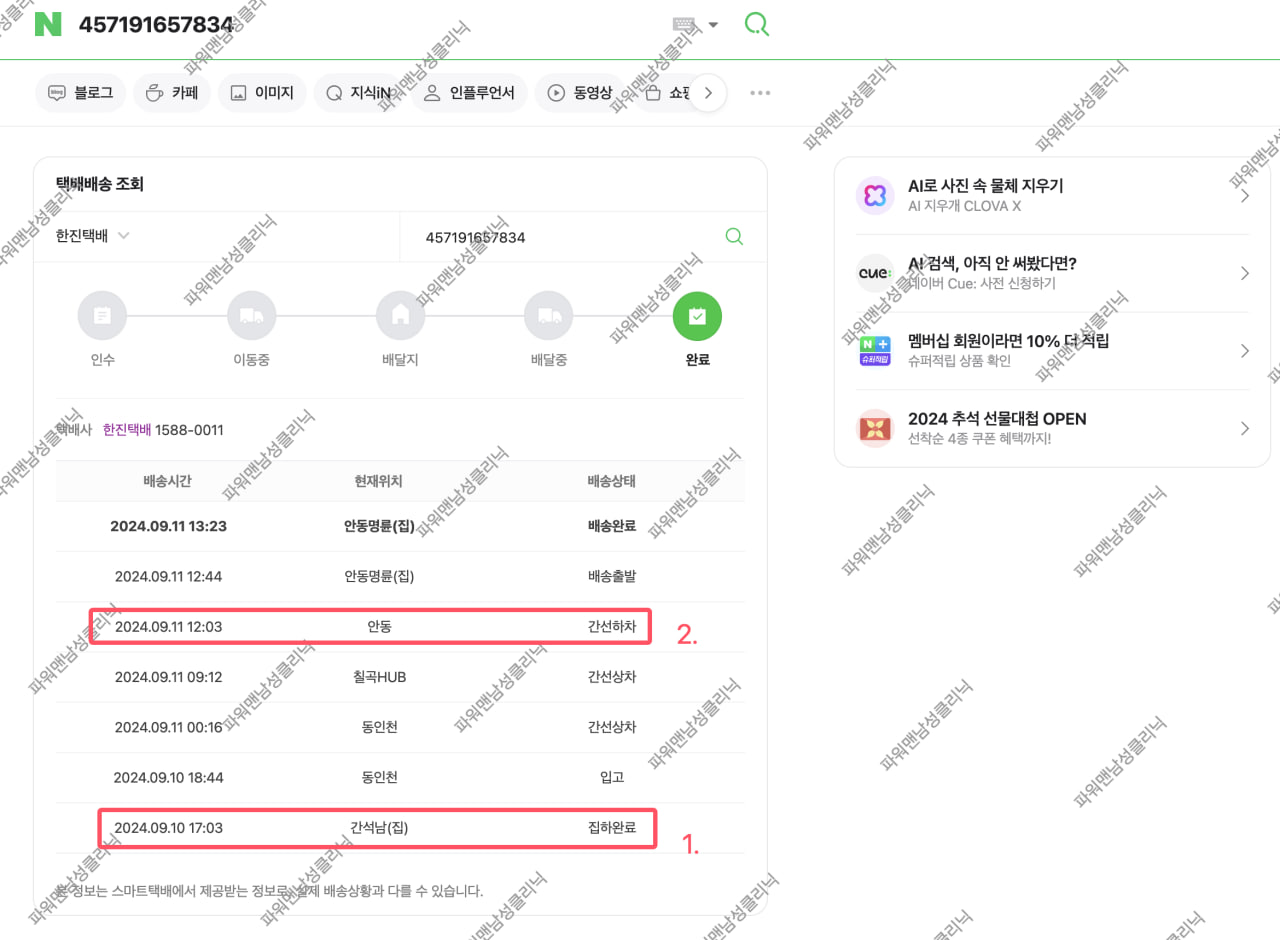The image size is (1280, 940).
Task: Click the 인수 step icon
Action: [102, 316]
